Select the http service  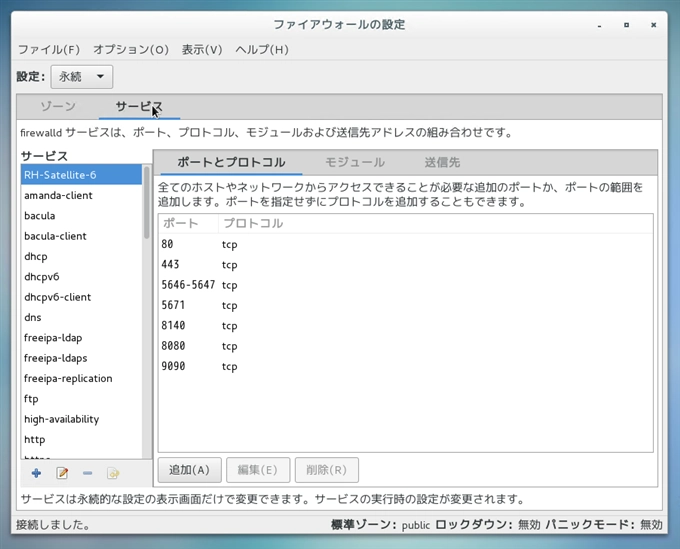point(82,440)
